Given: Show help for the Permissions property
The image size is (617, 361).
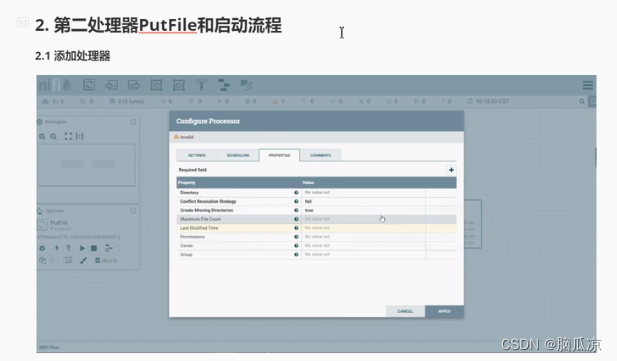Looking at the screenshot, I should tap(296, 237).
